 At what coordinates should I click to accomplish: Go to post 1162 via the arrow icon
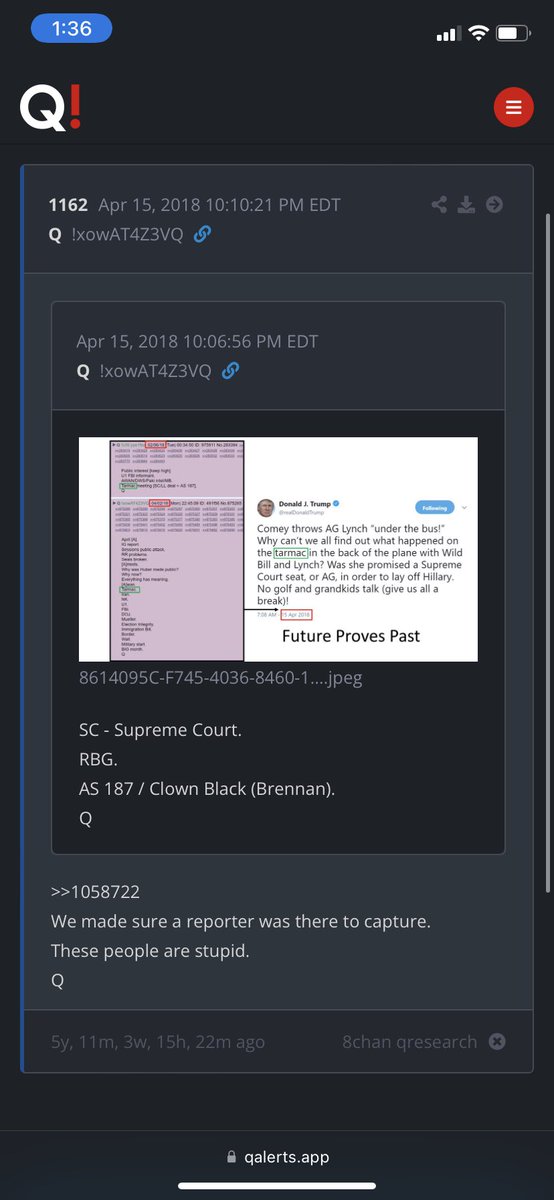coord(494,205)
